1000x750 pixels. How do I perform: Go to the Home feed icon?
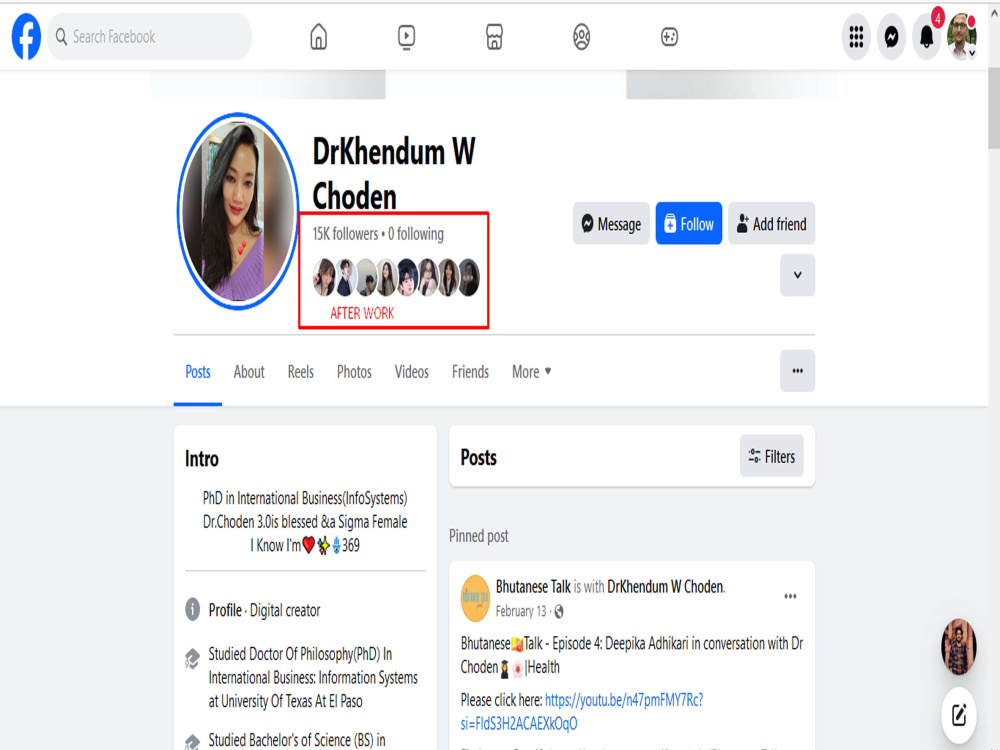click(318, 37)
